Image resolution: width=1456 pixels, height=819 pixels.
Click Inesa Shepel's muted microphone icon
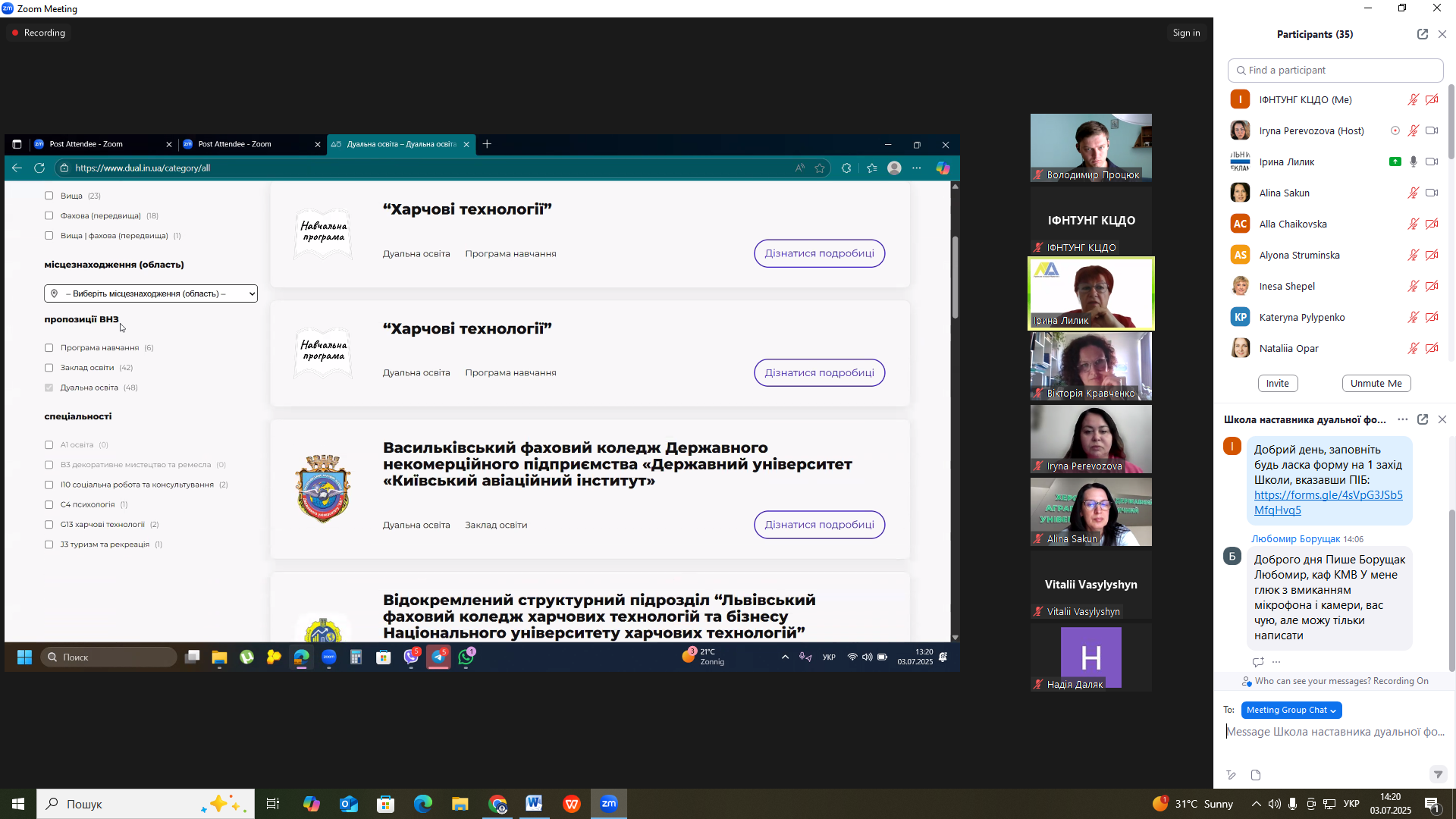1414,286
